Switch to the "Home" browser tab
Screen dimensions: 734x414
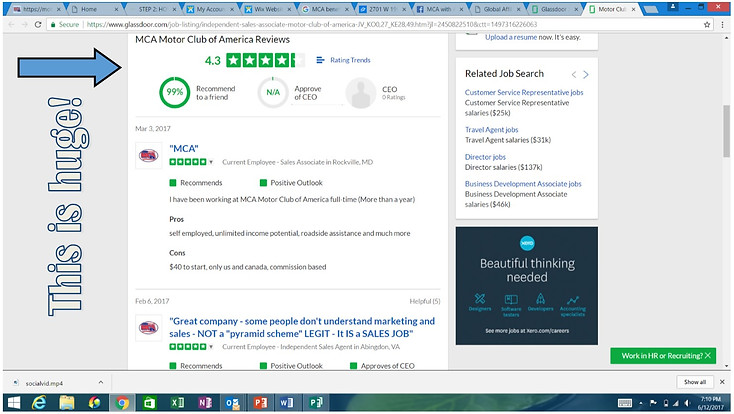93,9
